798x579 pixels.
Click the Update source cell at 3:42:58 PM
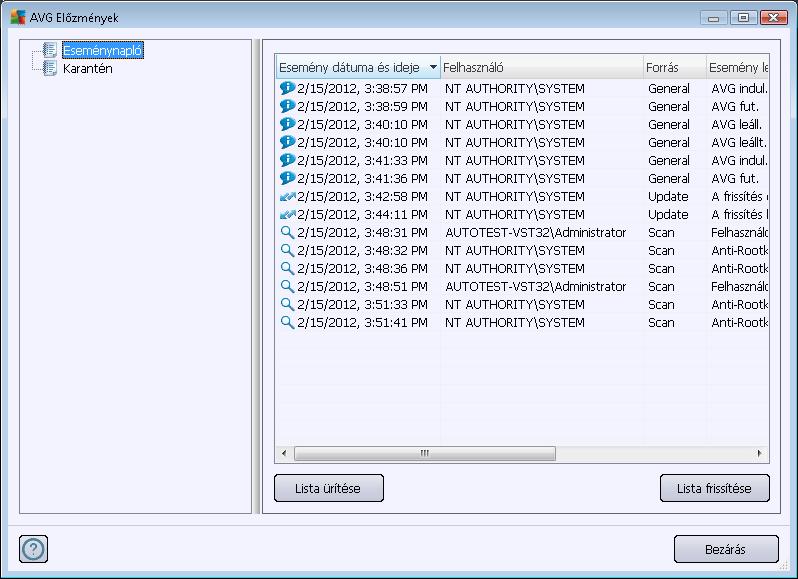(668, 196)
